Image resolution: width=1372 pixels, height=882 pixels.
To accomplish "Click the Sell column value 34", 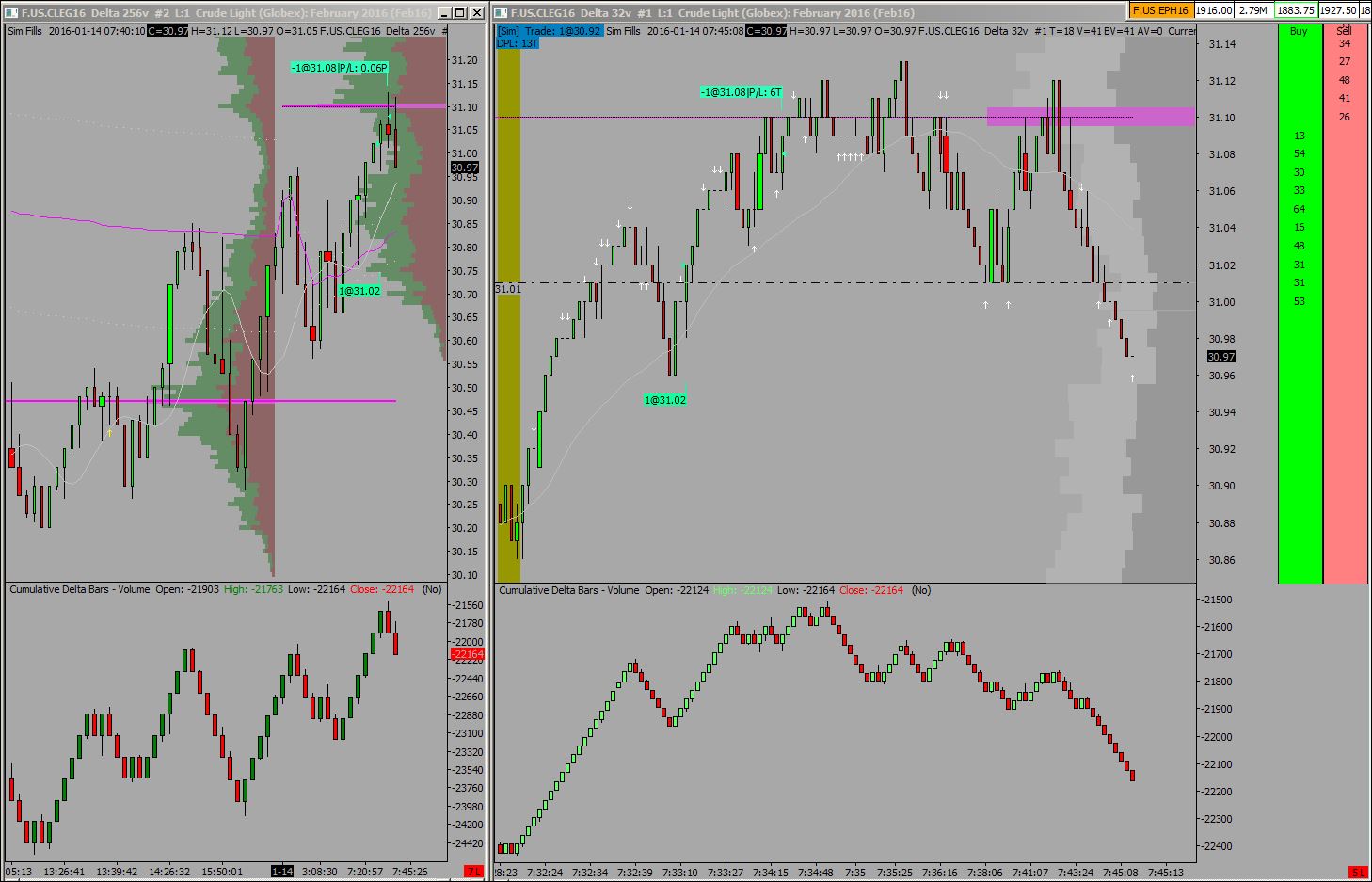I will tap(1345, 43).
